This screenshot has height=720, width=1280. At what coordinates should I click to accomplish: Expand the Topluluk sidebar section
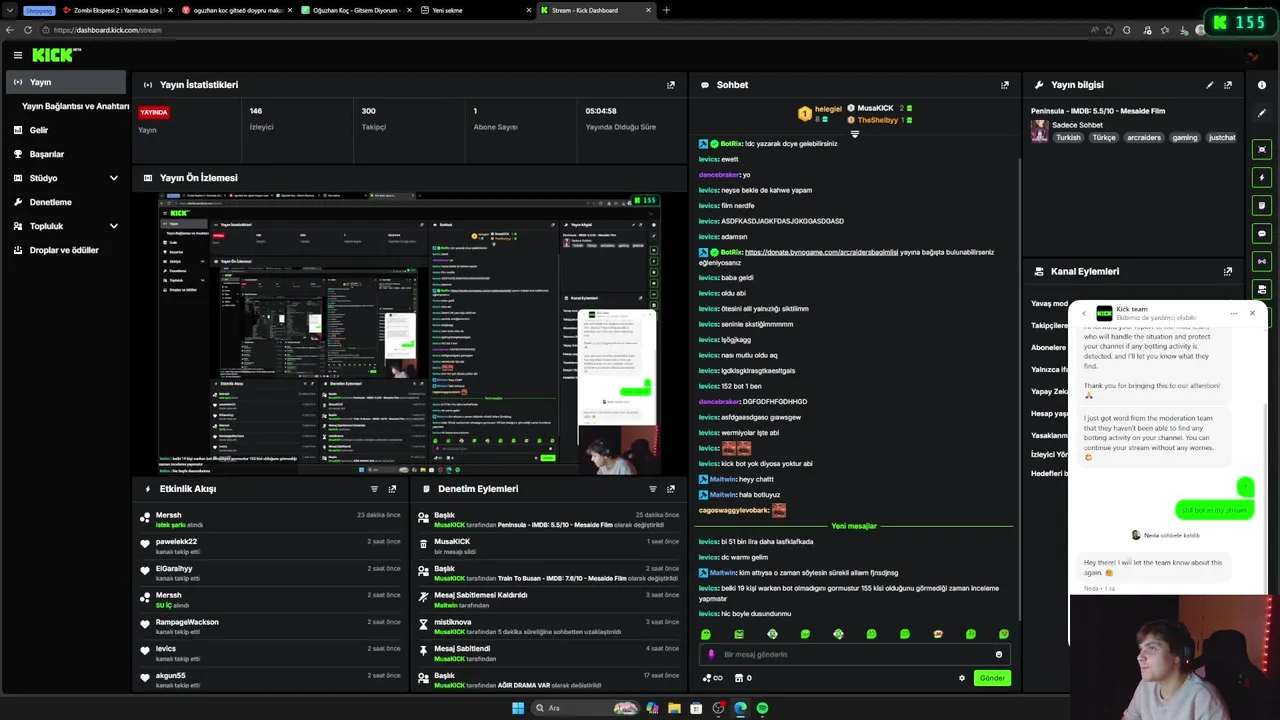coord(114,226)
